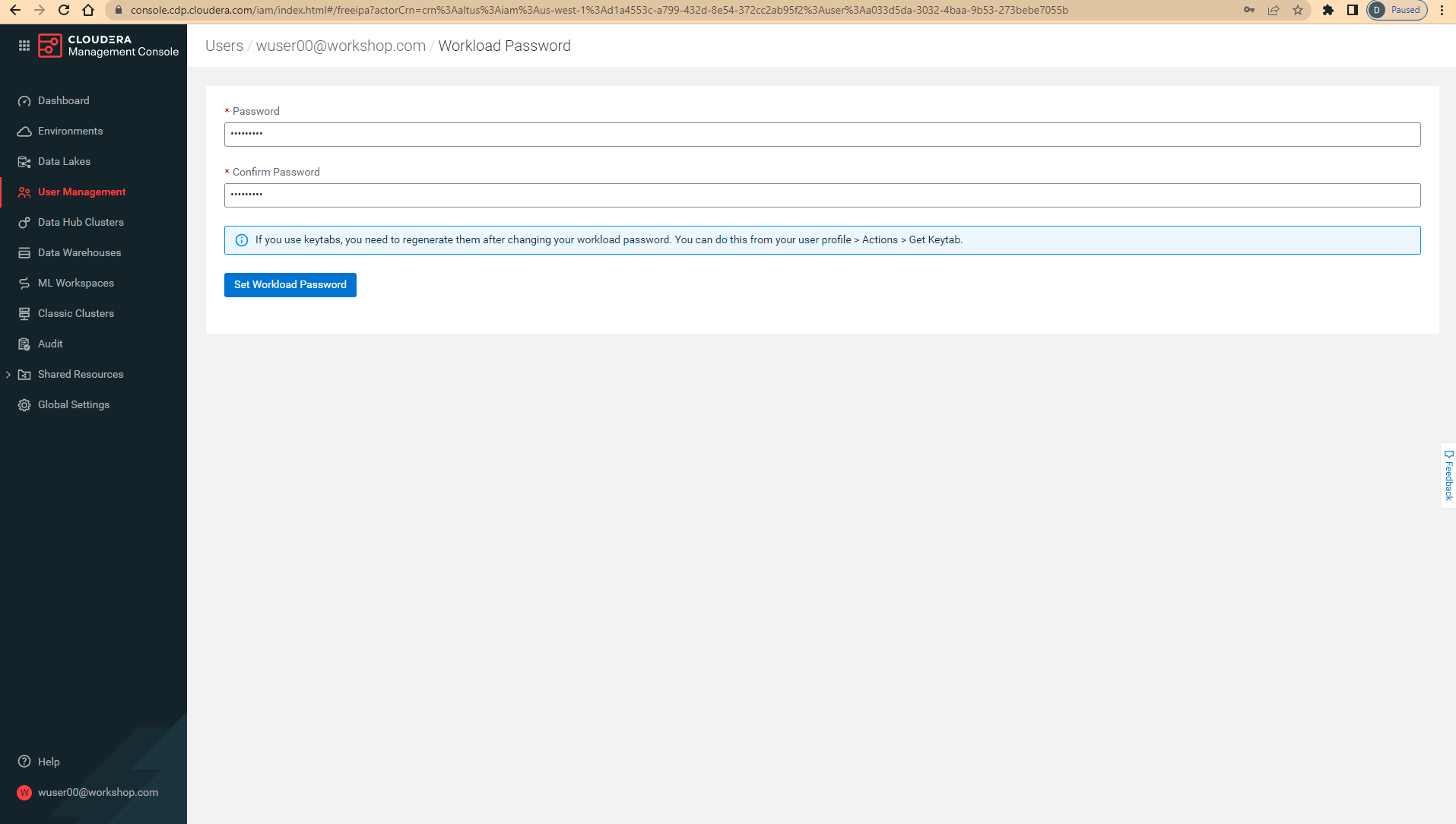This screenshot has height=824, width=1456.
Task: Click the Dashboard gauge icon
Action: [24, 101]
